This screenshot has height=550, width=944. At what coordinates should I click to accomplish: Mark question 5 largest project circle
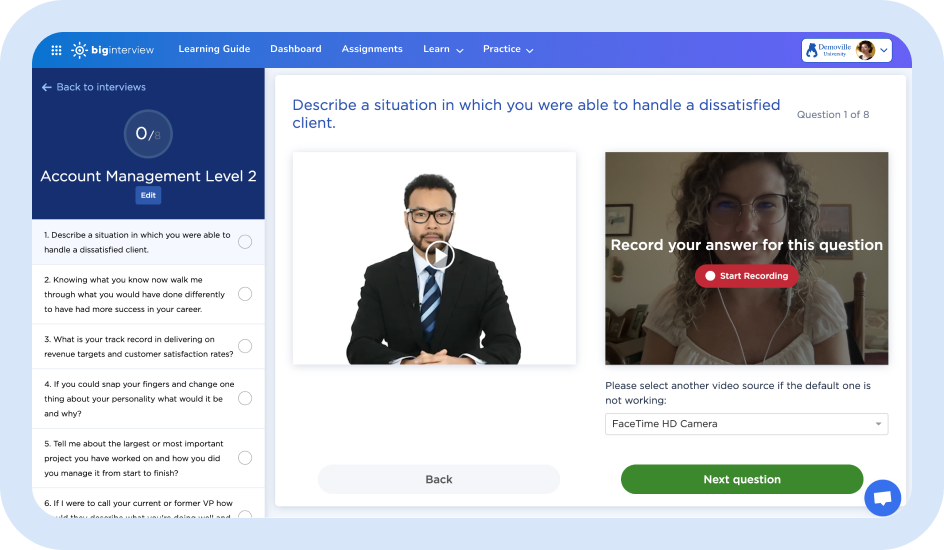[245, 458]
